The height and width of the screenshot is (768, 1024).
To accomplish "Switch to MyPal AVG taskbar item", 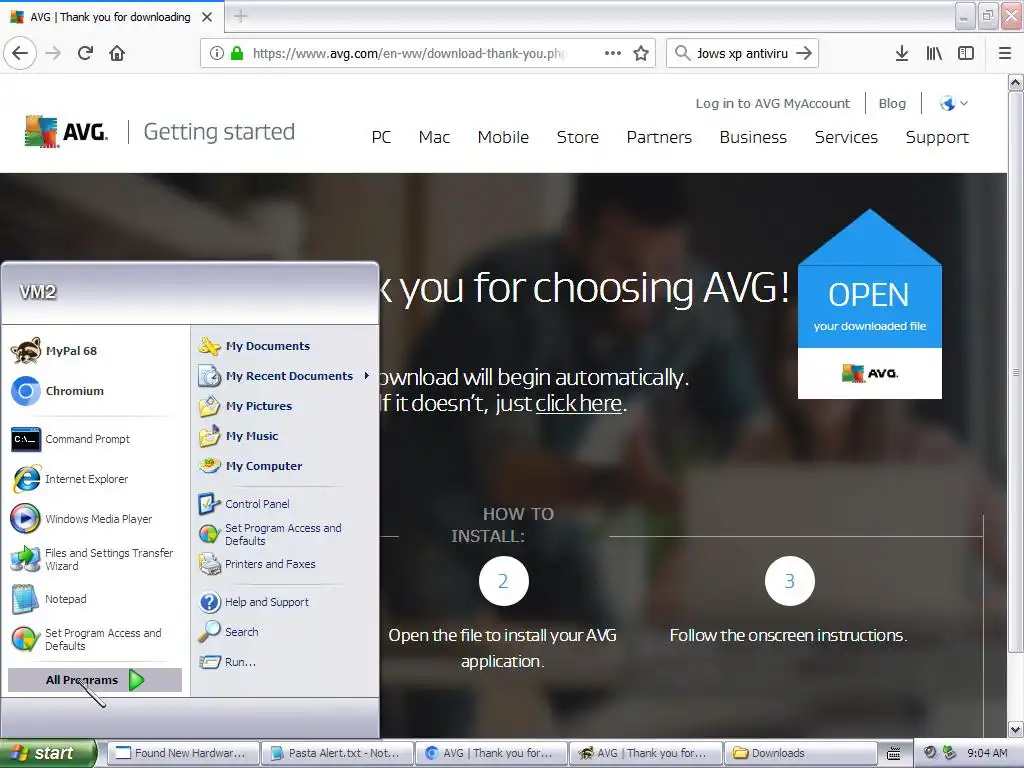I will 645,753.
